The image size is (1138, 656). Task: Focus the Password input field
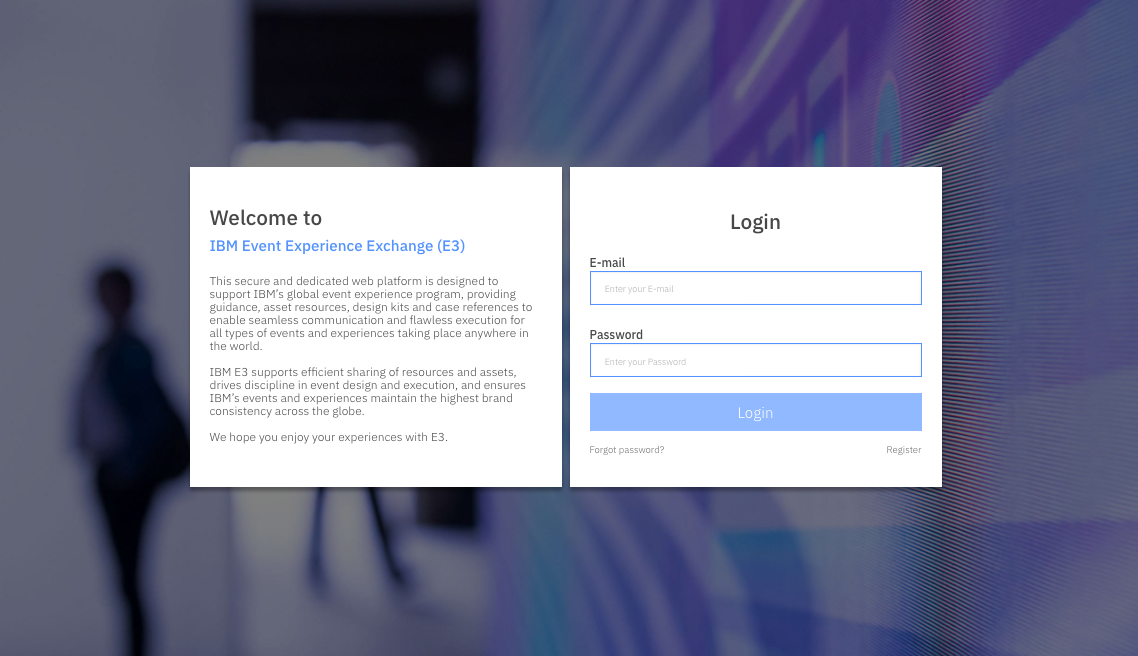click(x=756, y=360)
